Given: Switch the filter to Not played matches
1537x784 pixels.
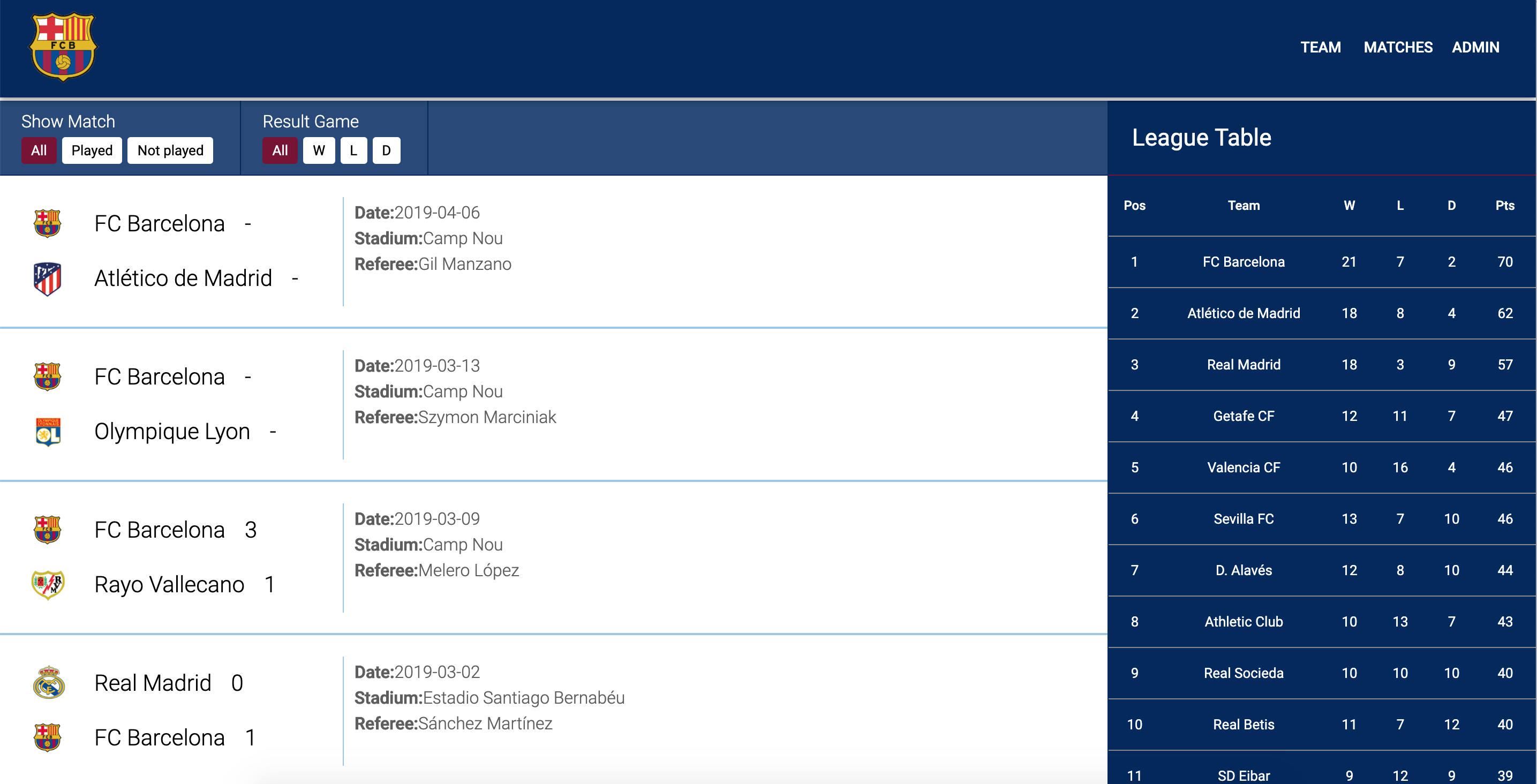Looking at the screenshot, I should [x=170, y=150].
